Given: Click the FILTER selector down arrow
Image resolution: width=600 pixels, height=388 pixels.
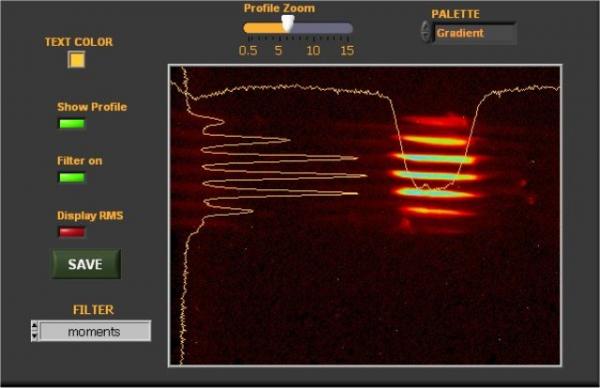Looking at the screenshot, I should coord(34,336).
